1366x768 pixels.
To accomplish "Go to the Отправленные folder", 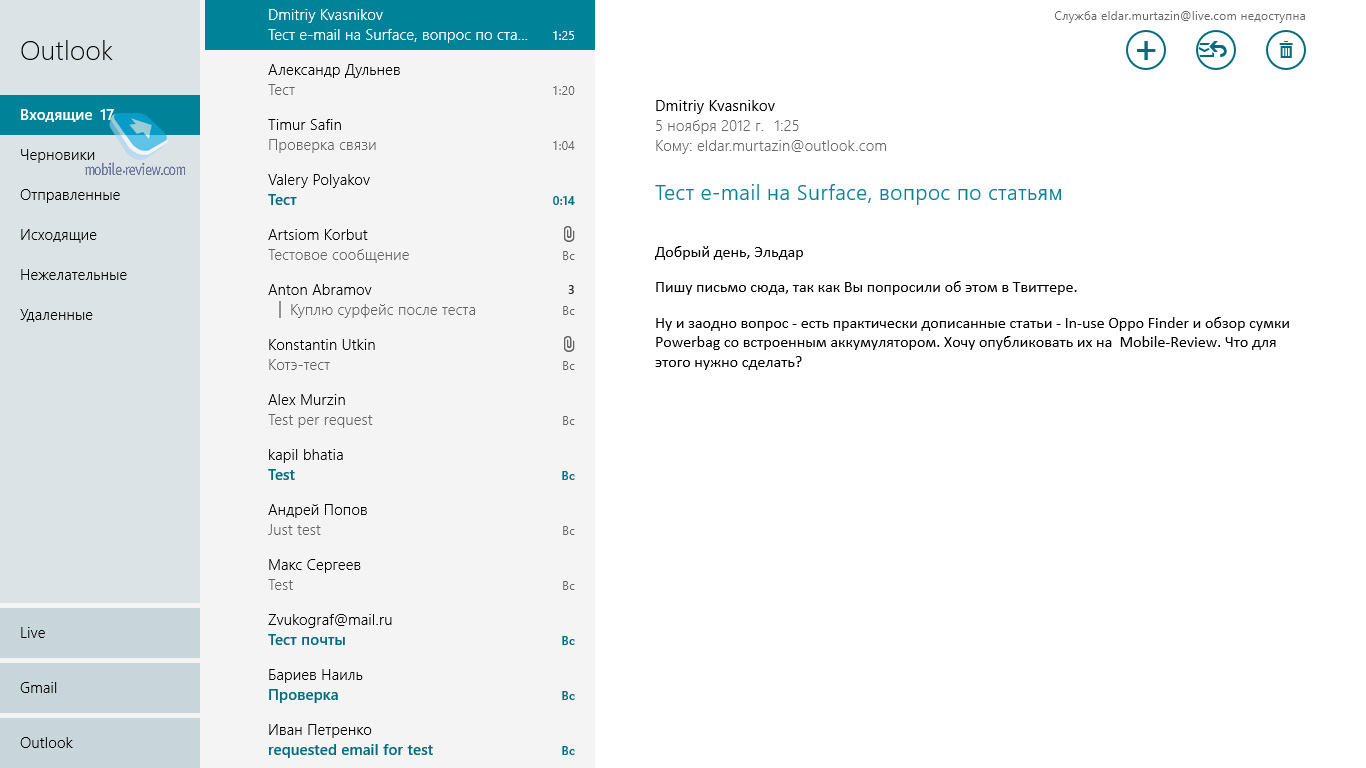I will coord(70,195).
